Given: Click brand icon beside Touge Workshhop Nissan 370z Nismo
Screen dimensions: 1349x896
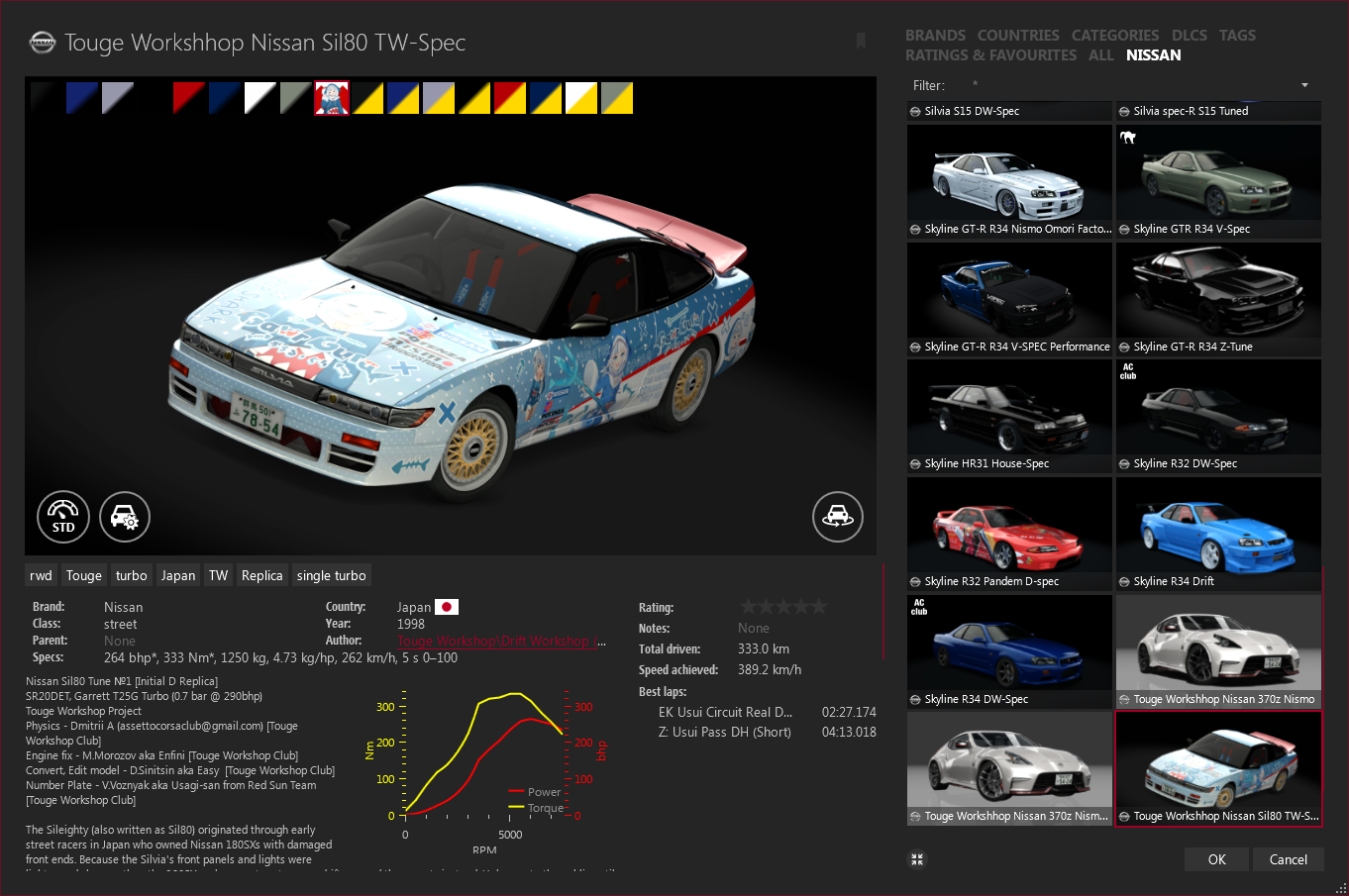Looking at the screenshot, I should tap(1124, 700).
